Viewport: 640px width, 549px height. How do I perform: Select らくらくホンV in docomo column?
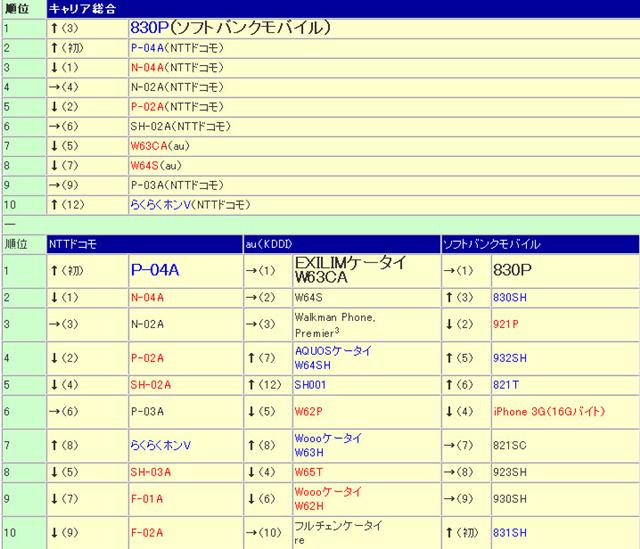click(x=161, y=445)
